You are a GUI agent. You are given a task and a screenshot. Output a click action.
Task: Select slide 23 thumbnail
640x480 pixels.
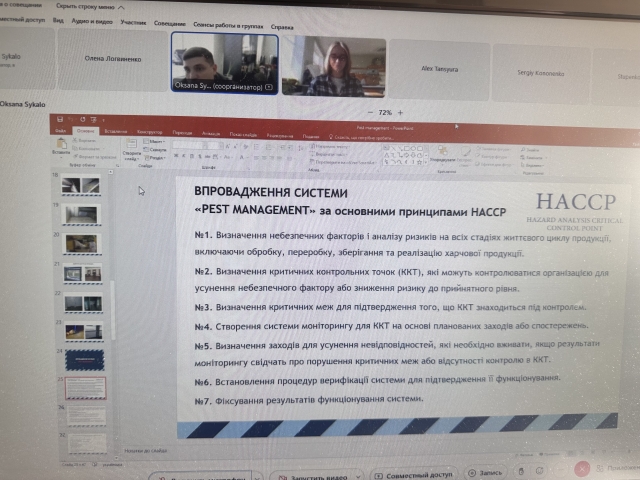(84, 331)
